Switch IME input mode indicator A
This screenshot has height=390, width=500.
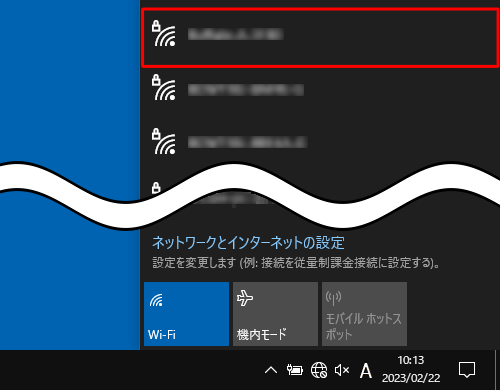point(366,371)
